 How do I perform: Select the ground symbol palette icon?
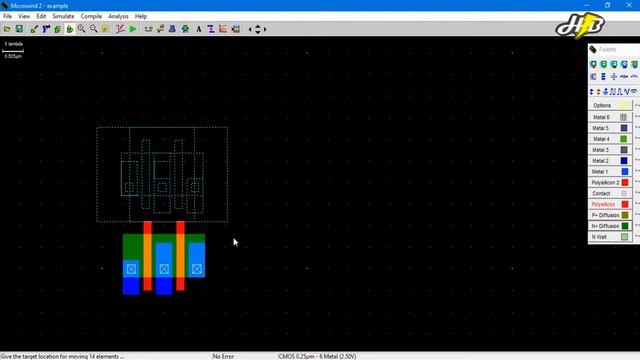tap(606, 92)
